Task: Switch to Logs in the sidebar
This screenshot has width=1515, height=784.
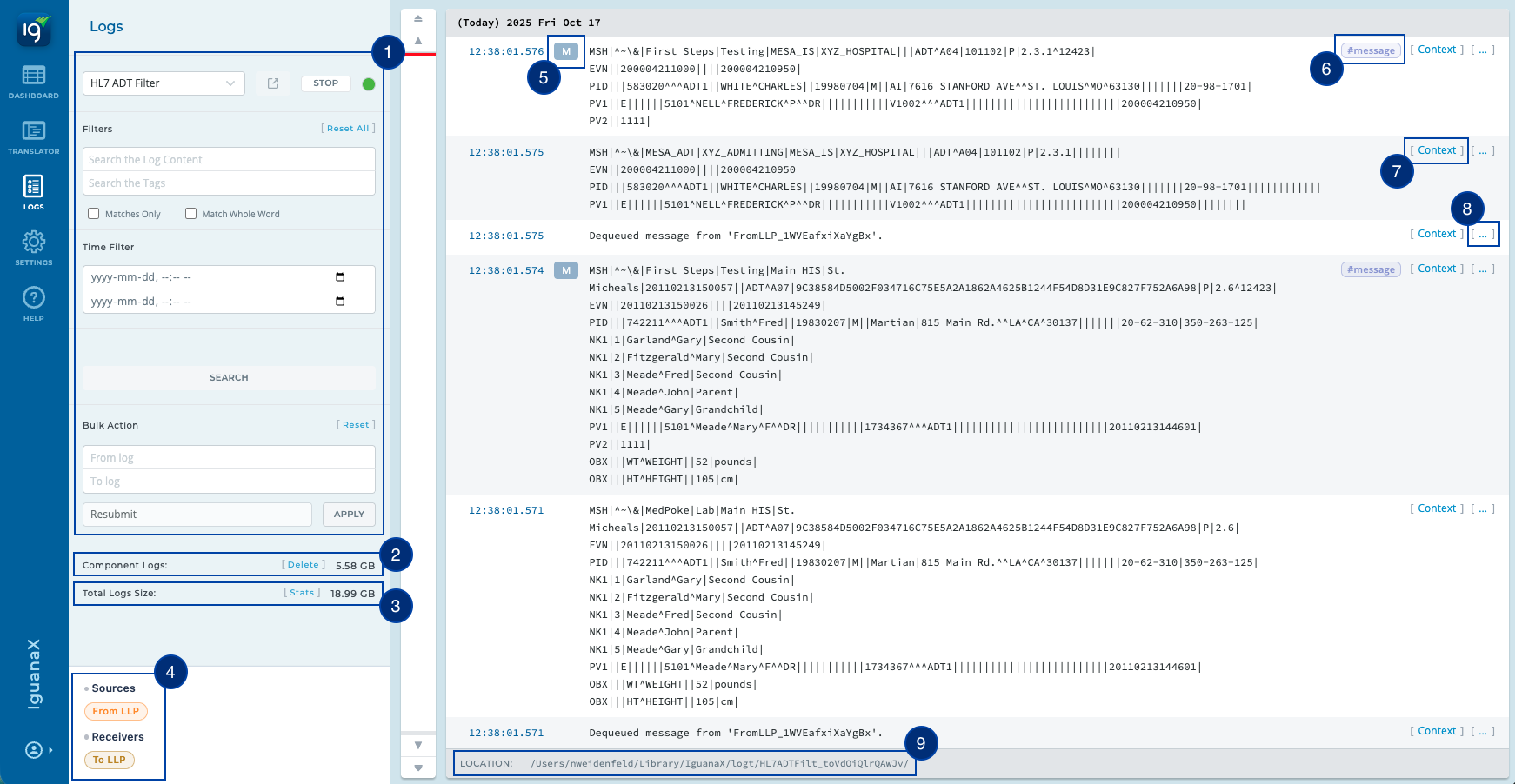Action: [x=34, y=192]
